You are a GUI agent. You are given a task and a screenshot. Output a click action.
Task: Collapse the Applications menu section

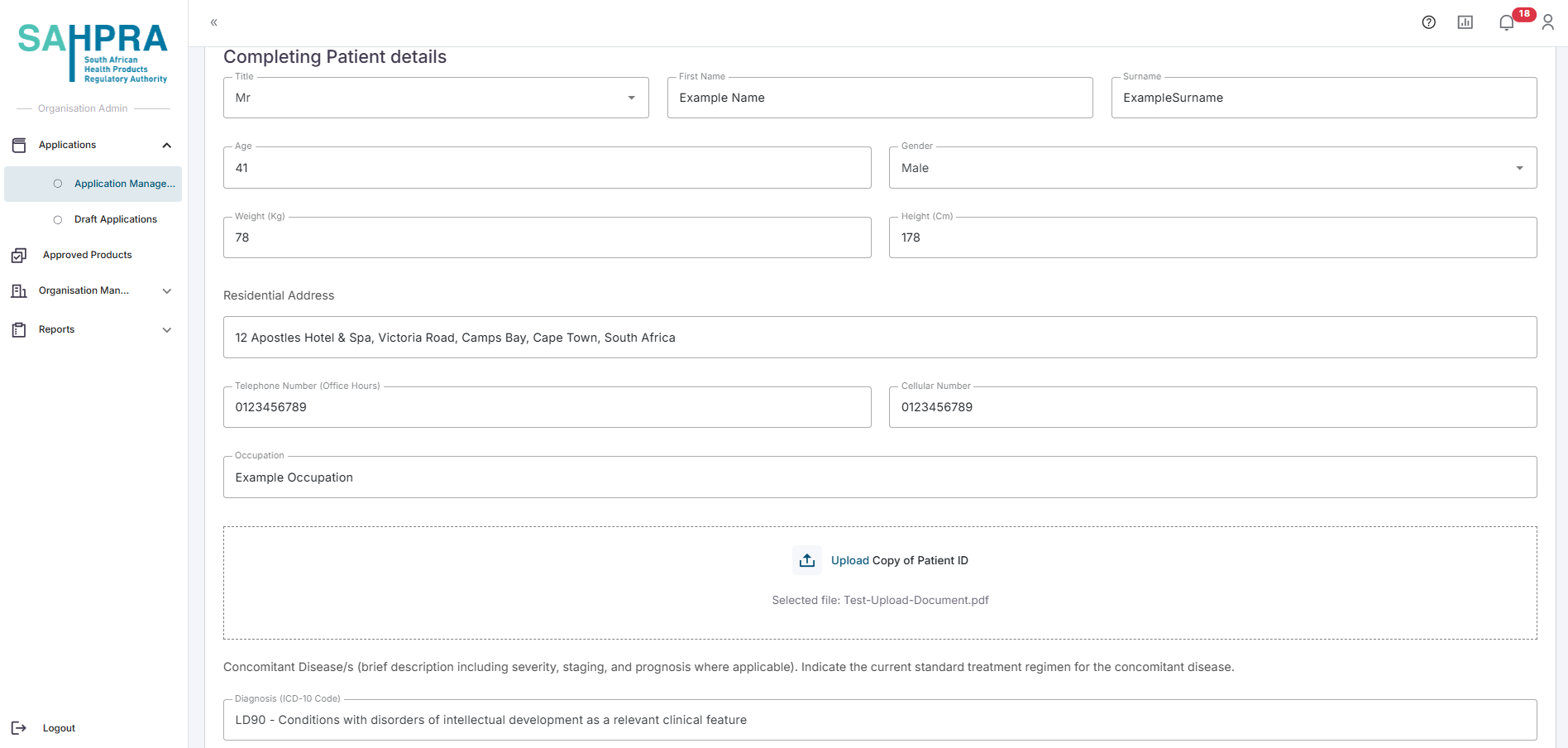[166, 146]
